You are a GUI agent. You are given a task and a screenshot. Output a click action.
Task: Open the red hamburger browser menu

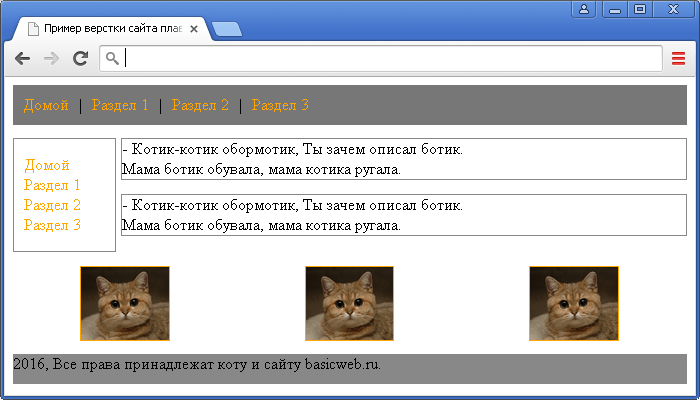[x=678, y=59]
